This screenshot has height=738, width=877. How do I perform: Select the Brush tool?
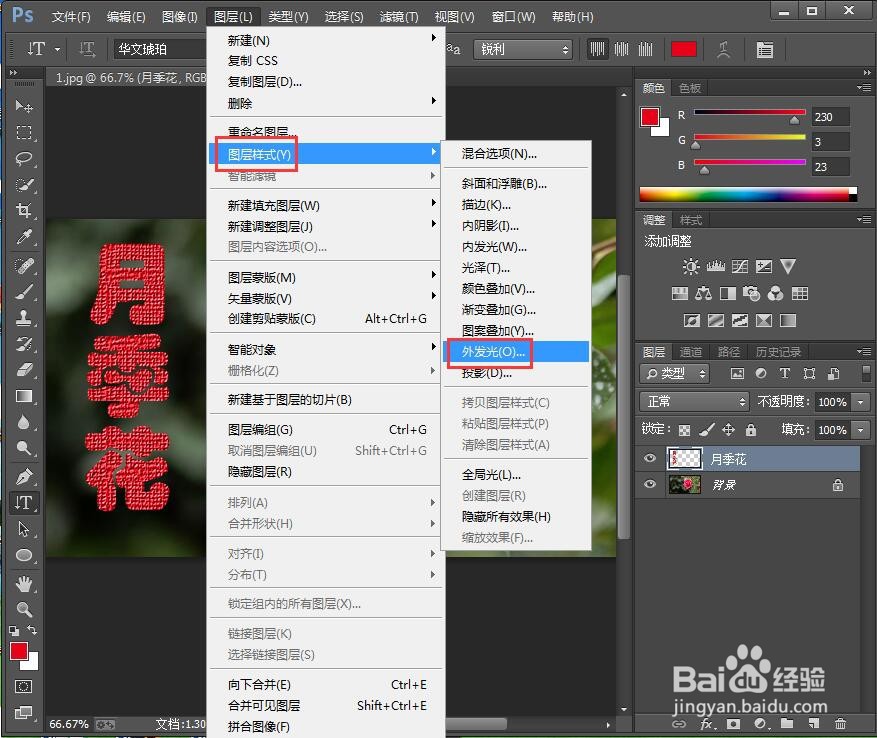coord(23,292)
